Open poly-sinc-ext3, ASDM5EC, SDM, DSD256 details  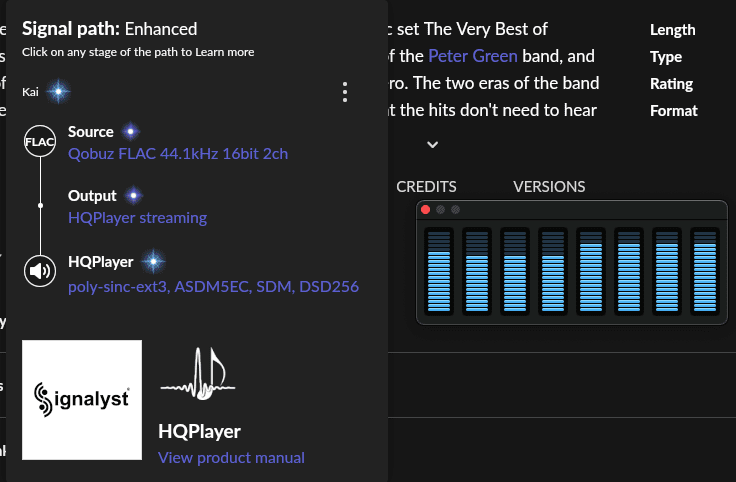pyautogui.click(x=214, y=287)
